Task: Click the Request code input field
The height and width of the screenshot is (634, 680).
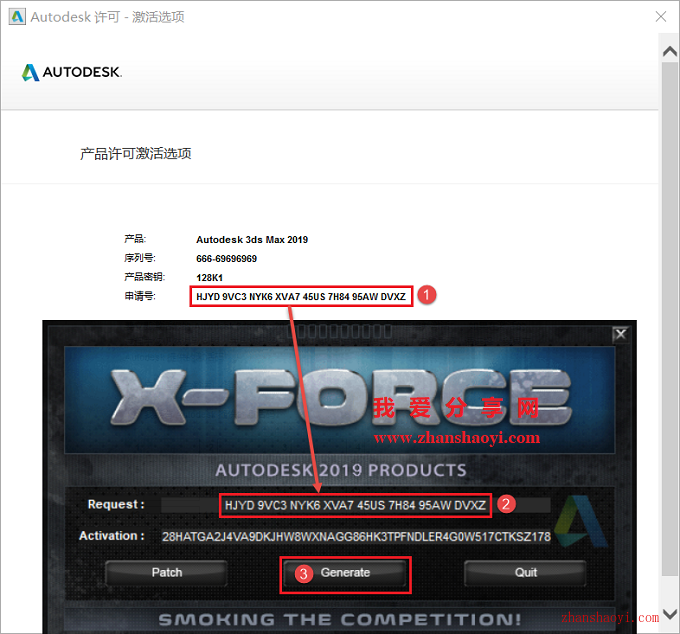Action: tap(356, 505)
